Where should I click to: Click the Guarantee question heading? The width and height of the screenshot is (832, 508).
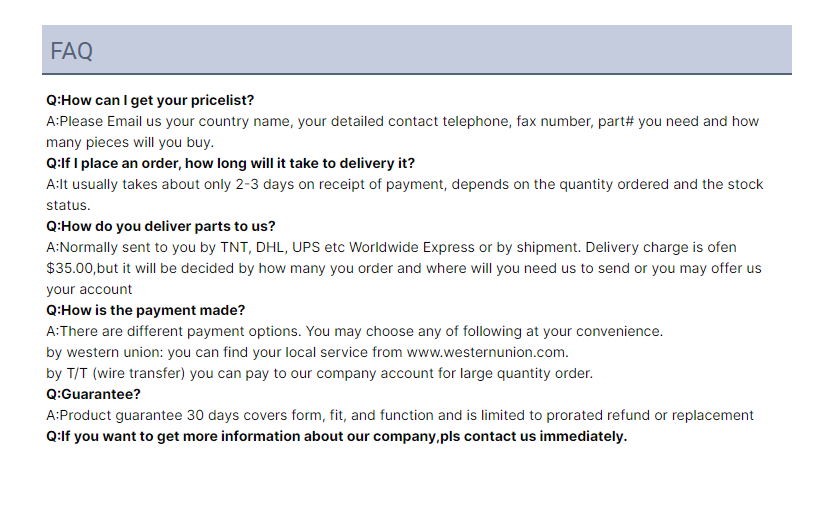tap(93, 394)
